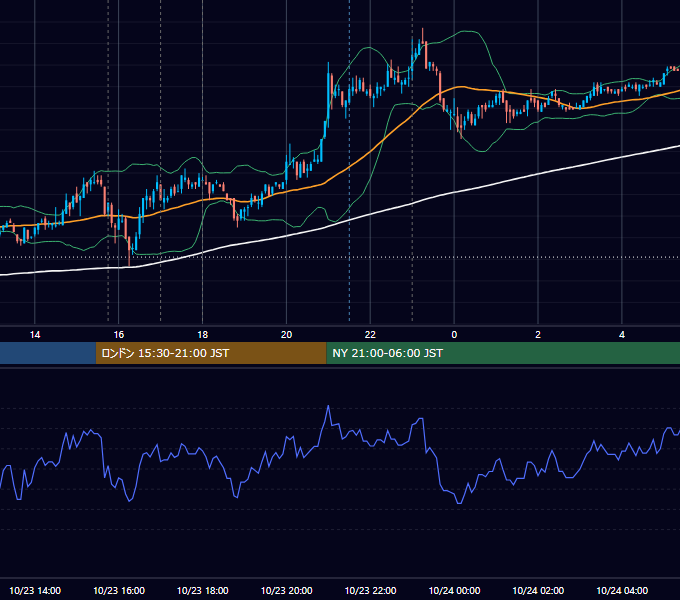Screen dimensions: 680x600
Task: Click the 0 hour label on price chart axis
Action: click(x=454, y=335)
